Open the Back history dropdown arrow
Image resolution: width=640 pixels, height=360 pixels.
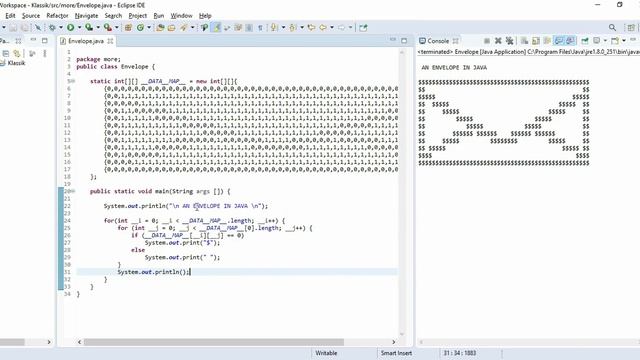tap(332, 28)
